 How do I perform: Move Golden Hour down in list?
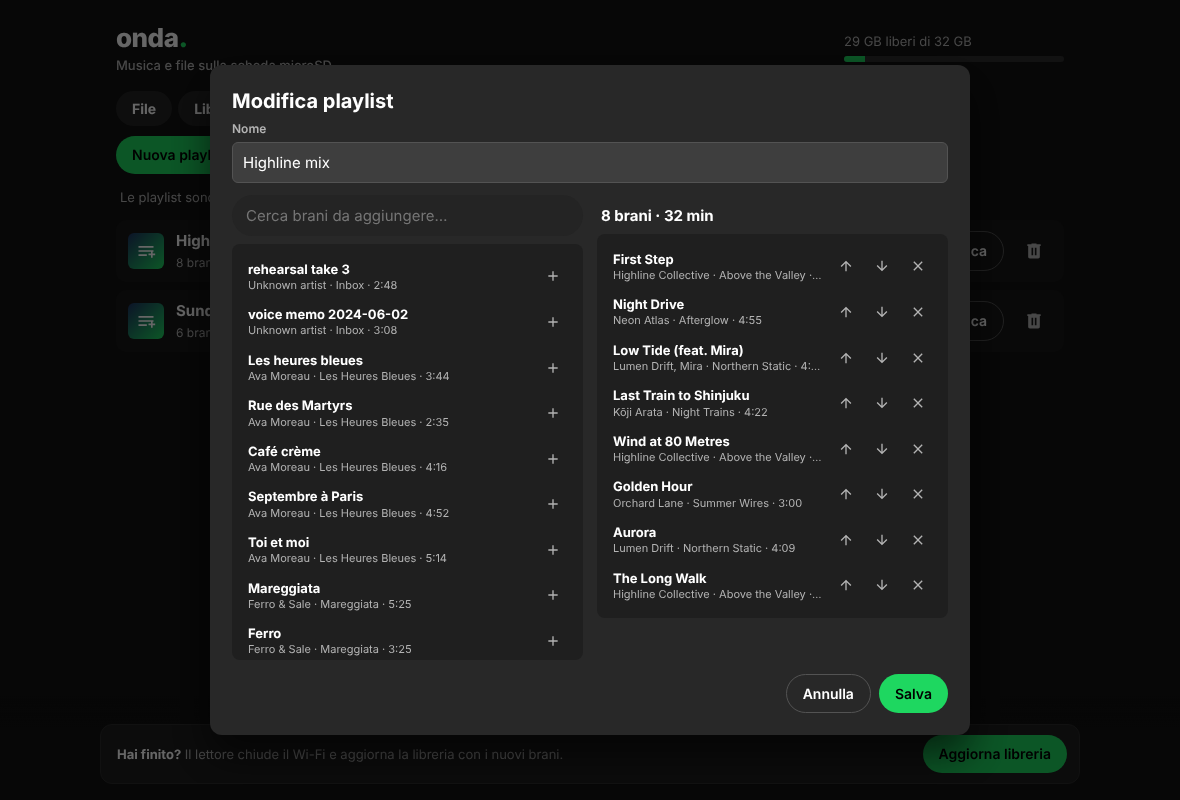[x=881, y=494]
